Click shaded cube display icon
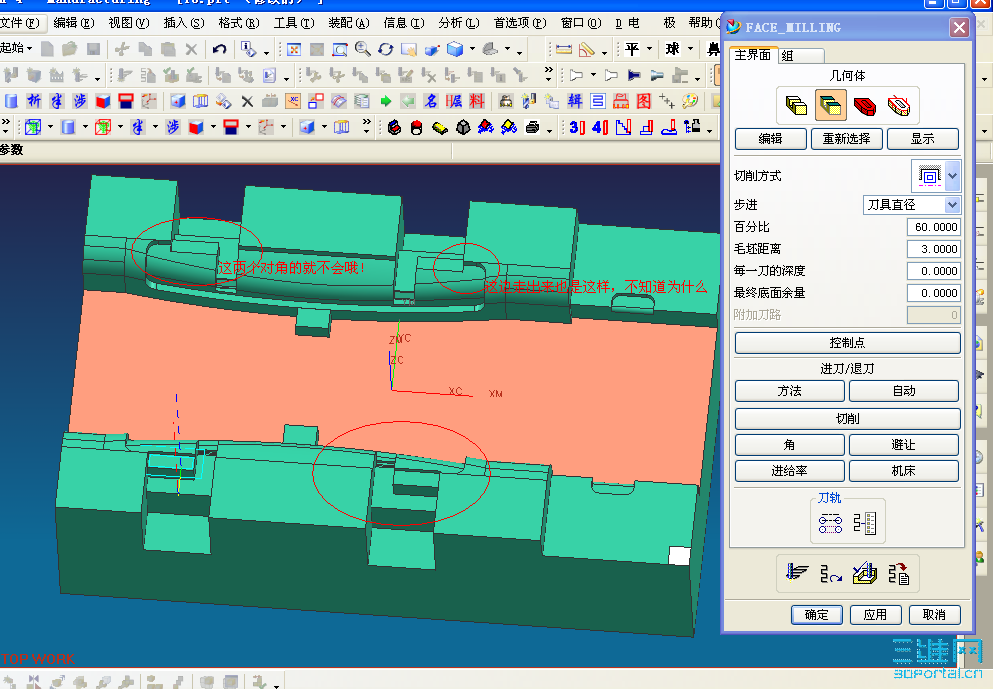The width and height of the screenshot is (993, 689). click(455, 49)
